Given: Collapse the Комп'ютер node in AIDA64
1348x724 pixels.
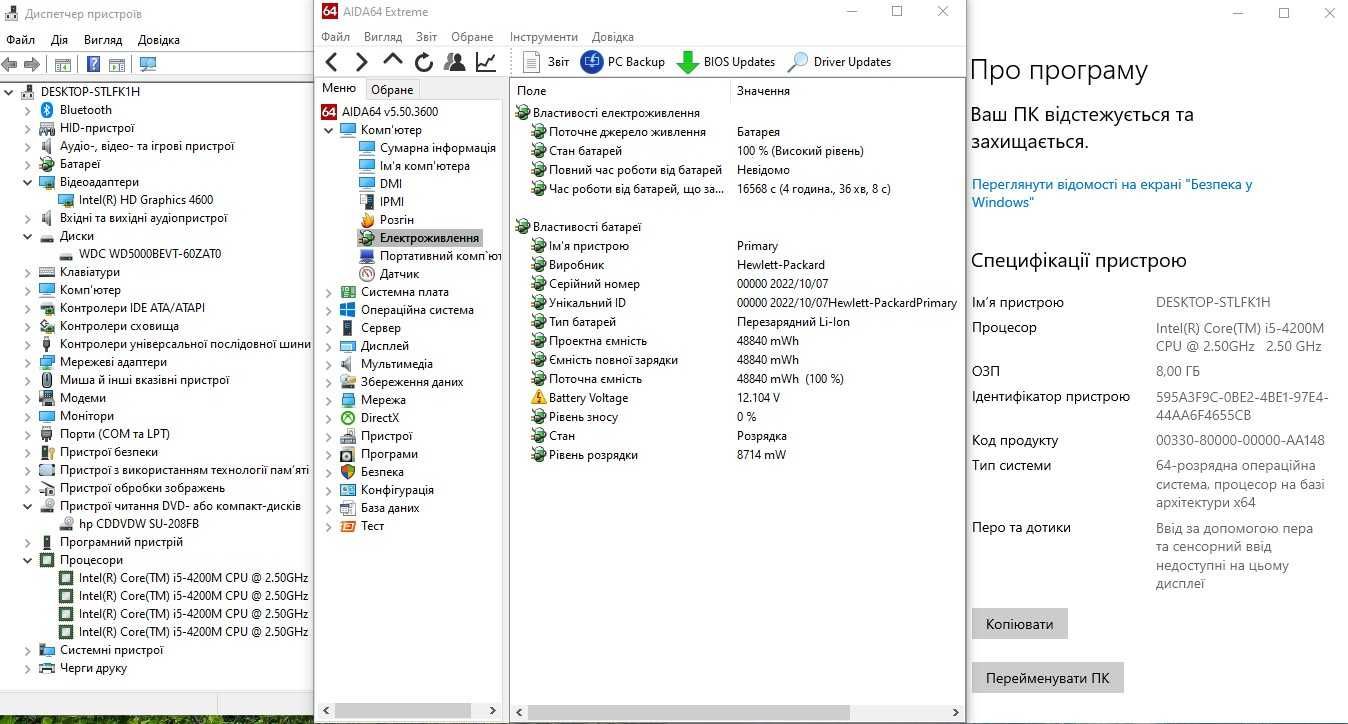Looking at the screenshot, I should [328, 130].
